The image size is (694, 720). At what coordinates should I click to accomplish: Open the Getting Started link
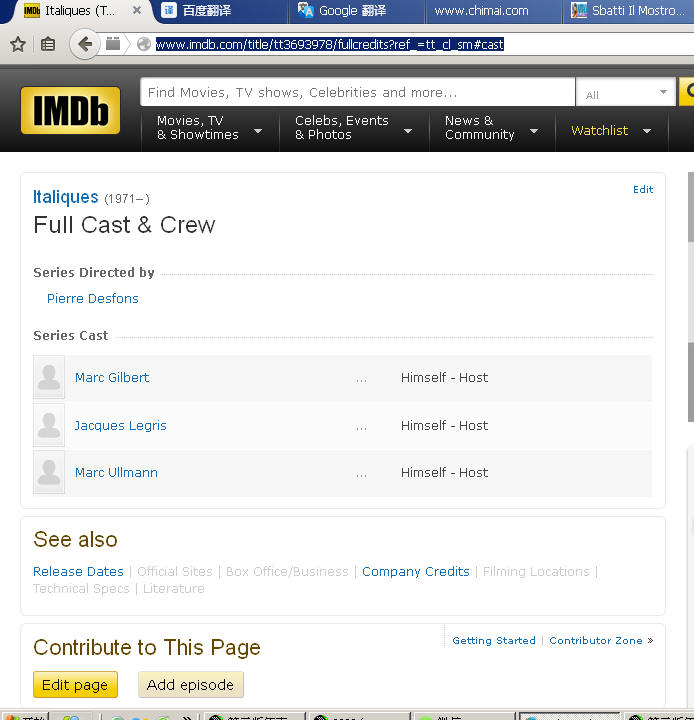point(494,641)
